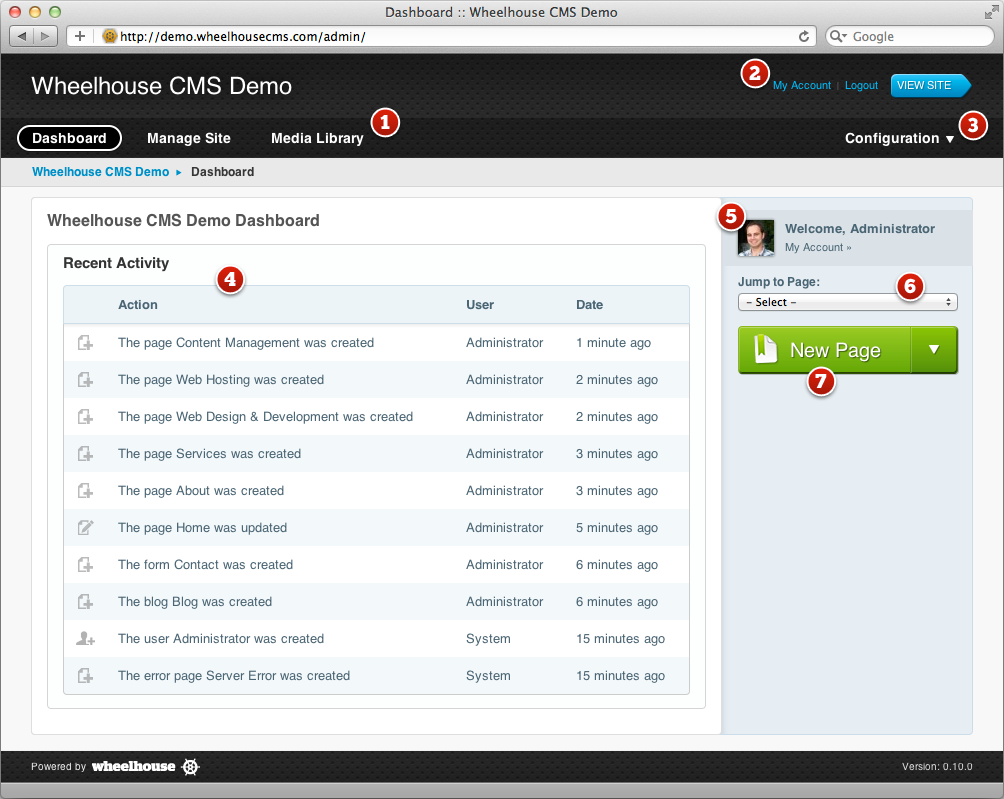This screenshot has height=799, width=1004.
Task: Click the icon beside blog Blog created
Action: (85, 602)
